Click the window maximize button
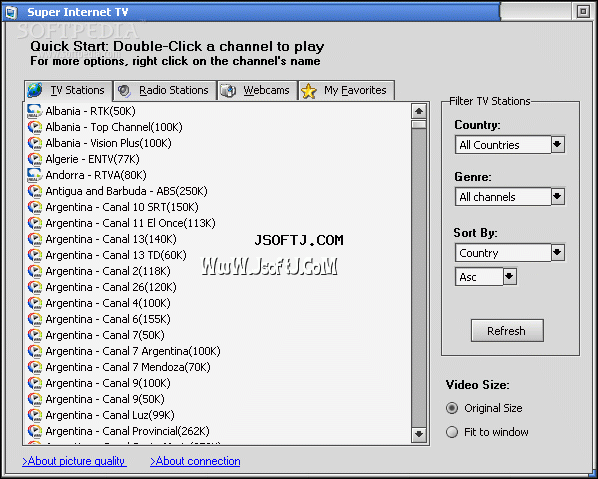Image resolution: width=598 pixels, height=479 pixels. (583, 12)
